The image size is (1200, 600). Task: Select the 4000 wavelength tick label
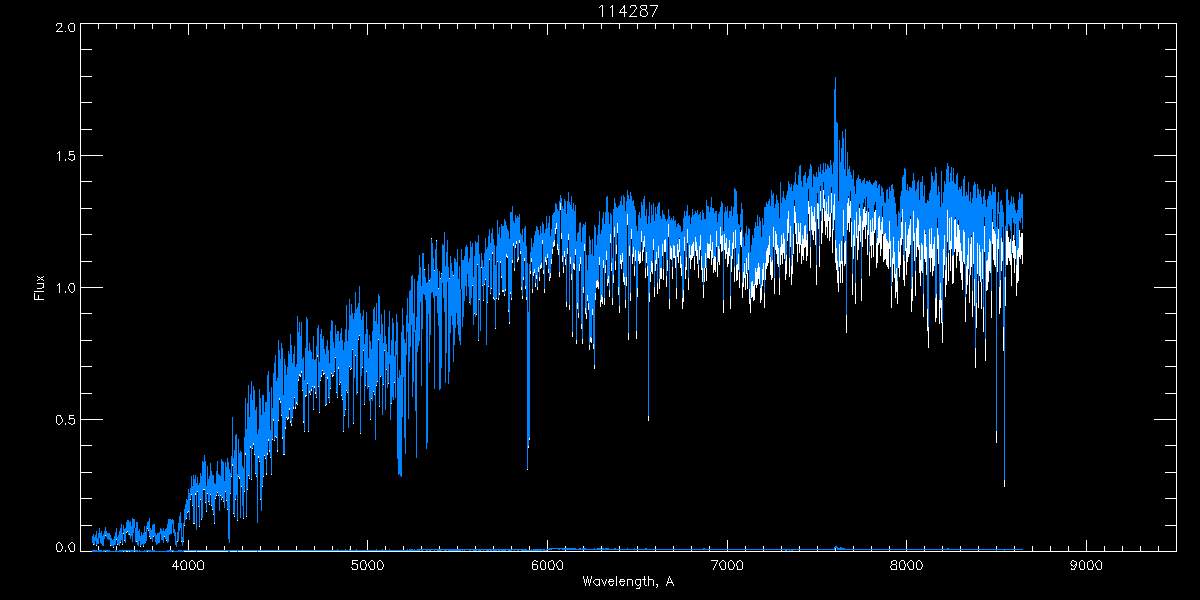coord(188,565)
